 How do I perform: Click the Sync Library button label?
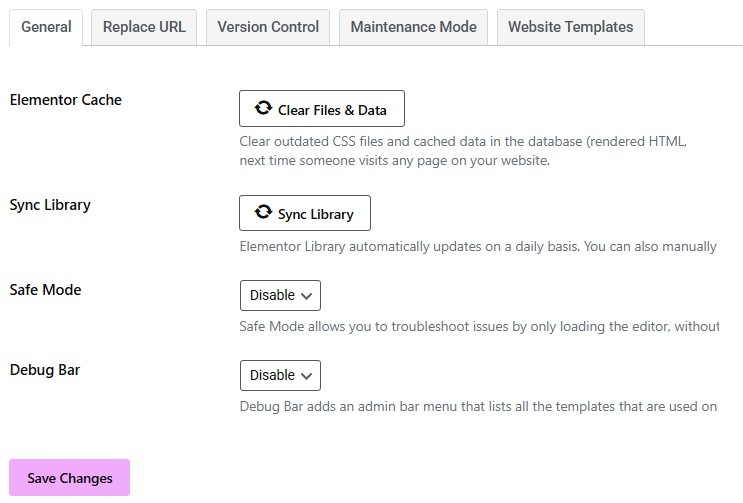pos(316,214)
